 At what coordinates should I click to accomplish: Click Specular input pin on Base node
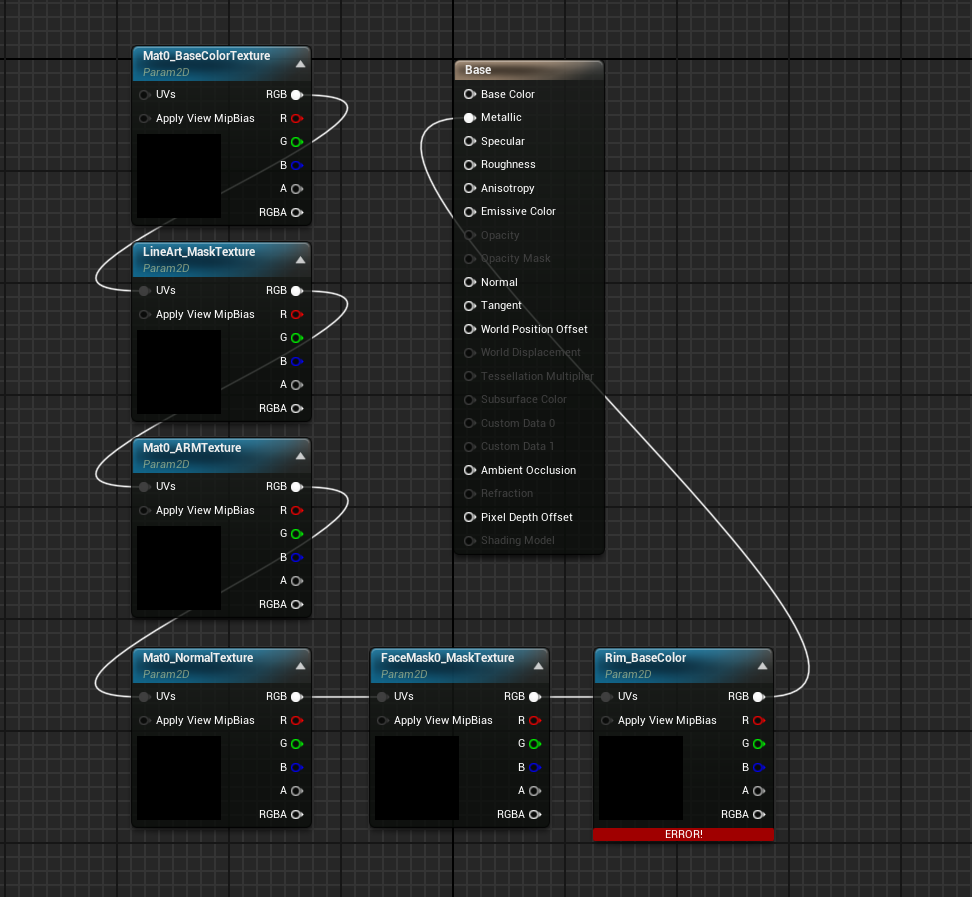(x=470, y=141)
